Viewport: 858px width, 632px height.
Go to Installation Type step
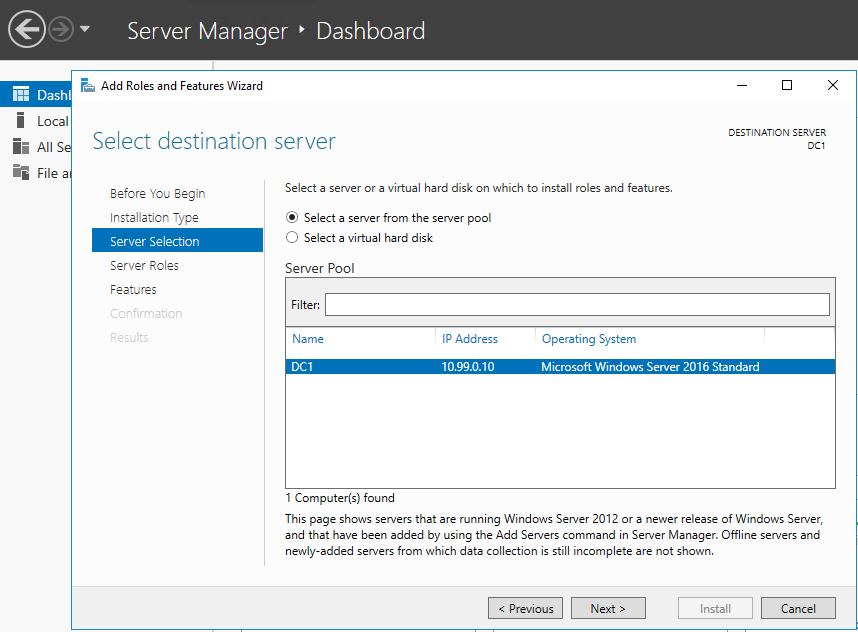[154, 218]
